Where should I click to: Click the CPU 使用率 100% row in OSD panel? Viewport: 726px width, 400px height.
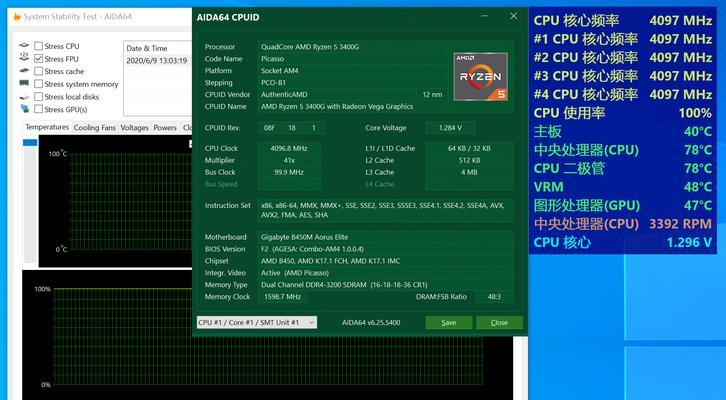(x=623, y=113)
